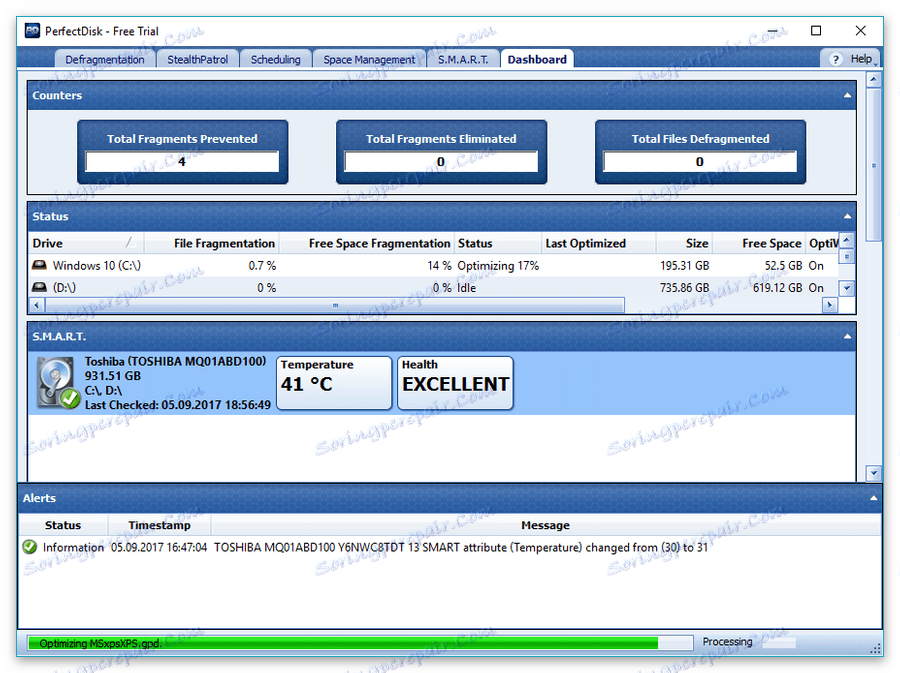Click the Temperature 41 °C tile
The image size is (900, 673).
pos(334,383)
